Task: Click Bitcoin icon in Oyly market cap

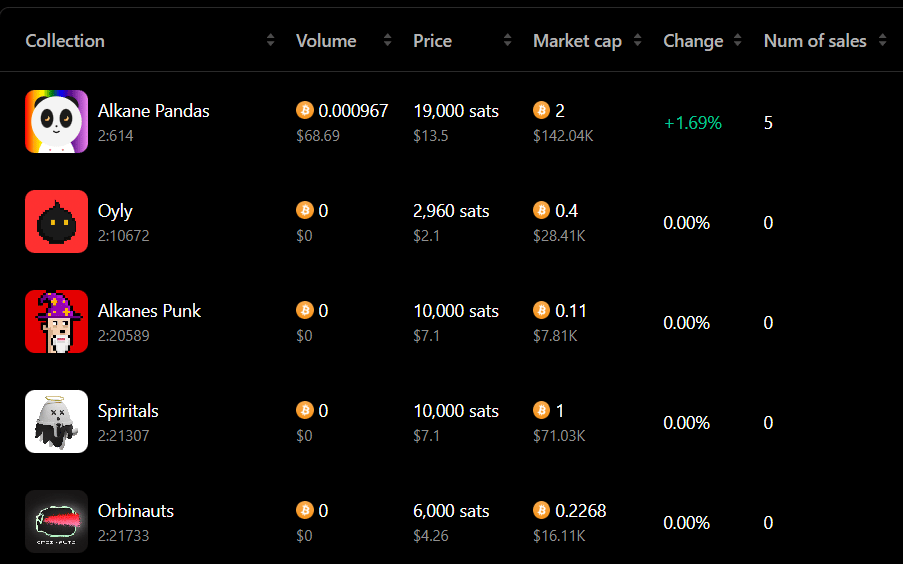Action: pyautogui.click(x=541, y=210)
